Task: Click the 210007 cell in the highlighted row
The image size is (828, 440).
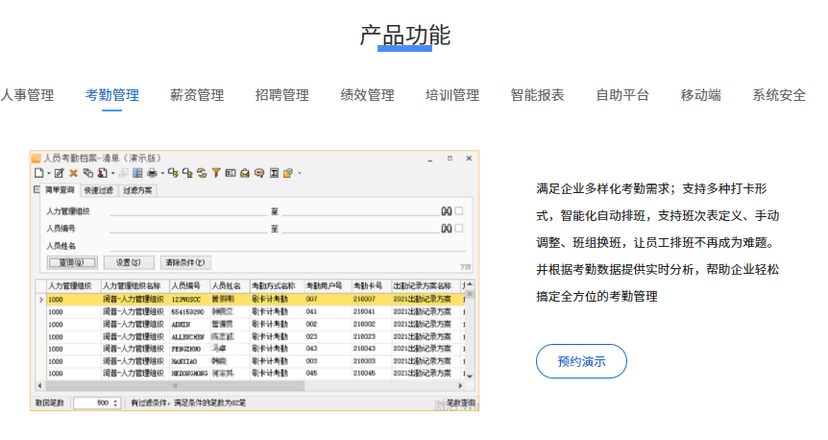Action: (371, 299)
